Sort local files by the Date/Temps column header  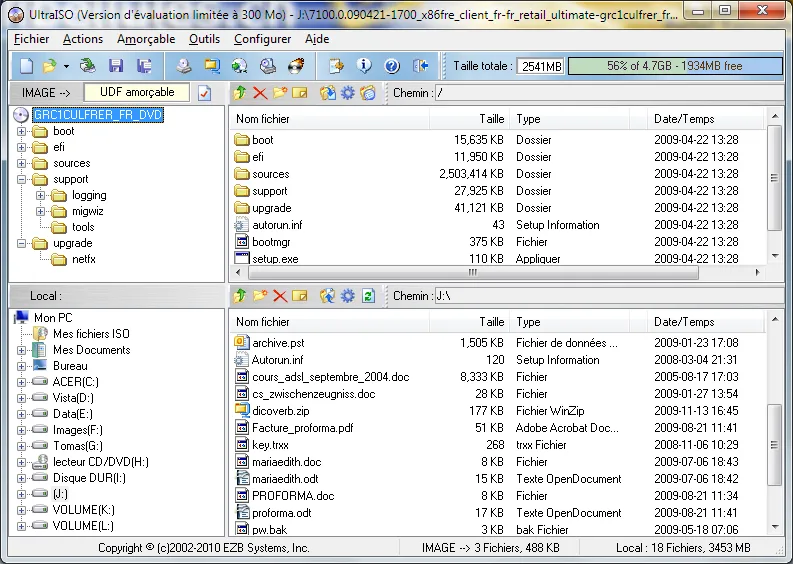[x=684, y=322]
